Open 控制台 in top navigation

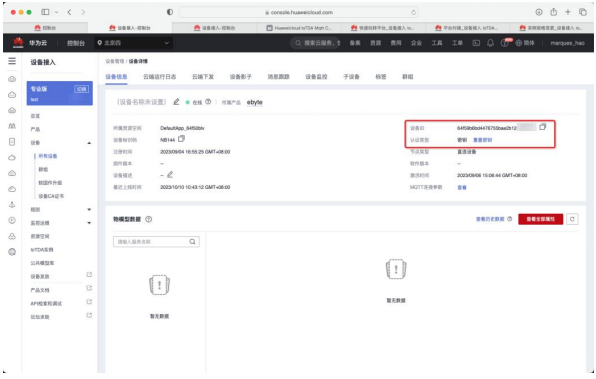[76, 43]
